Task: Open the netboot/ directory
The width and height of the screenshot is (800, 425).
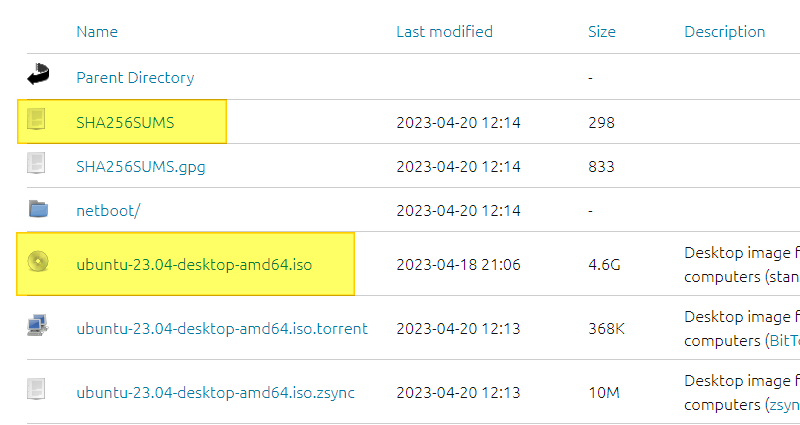Action: [108, 211]
